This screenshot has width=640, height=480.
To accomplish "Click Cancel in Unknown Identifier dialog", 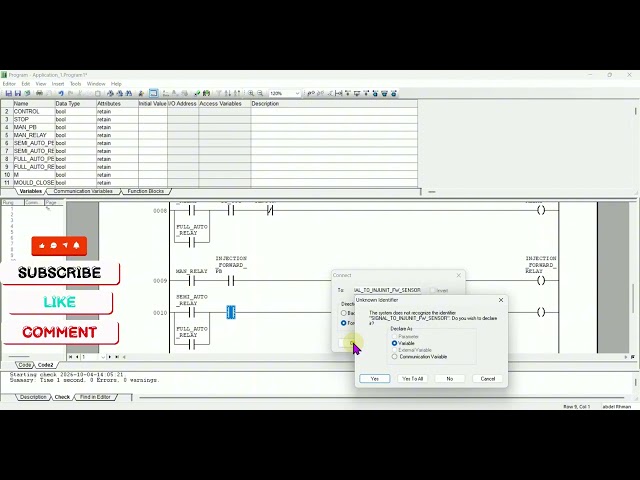I will tap(488, 379).
